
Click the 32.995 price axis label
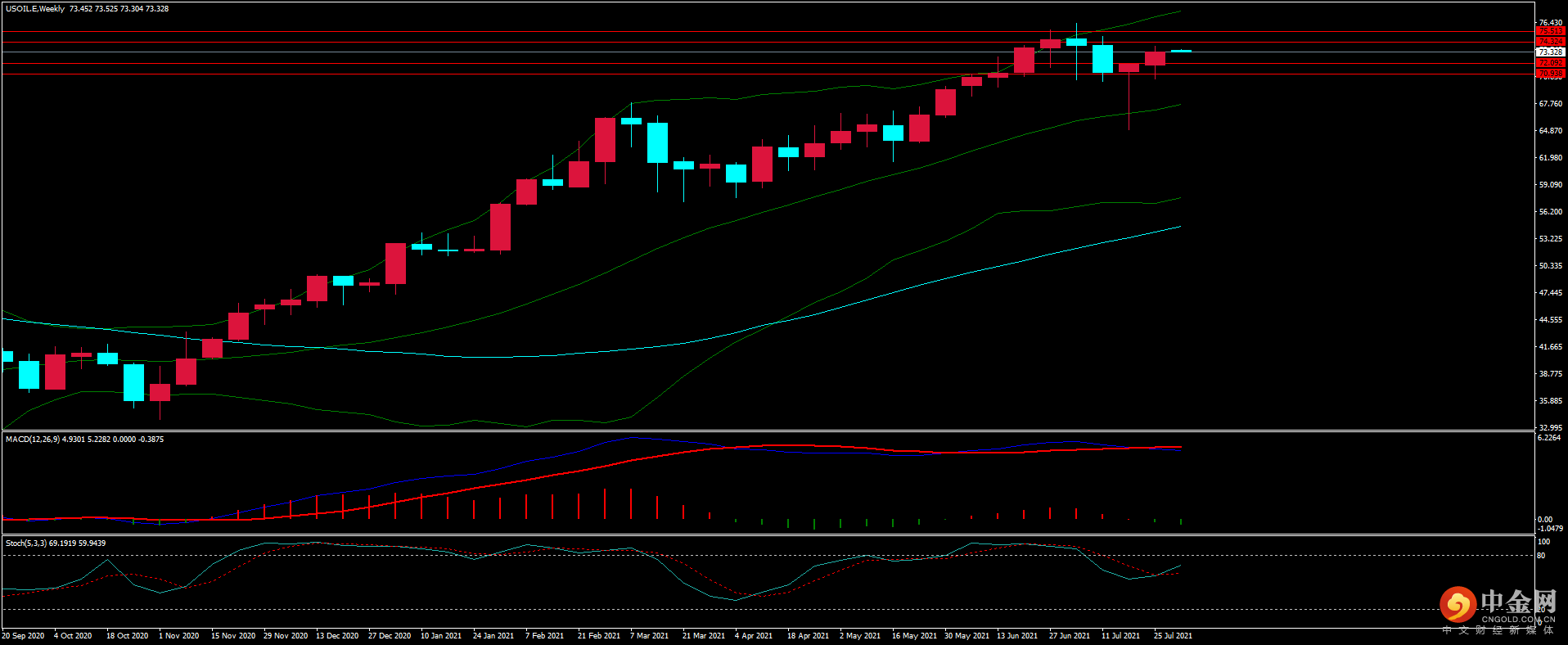click(x=1550, y=427)
